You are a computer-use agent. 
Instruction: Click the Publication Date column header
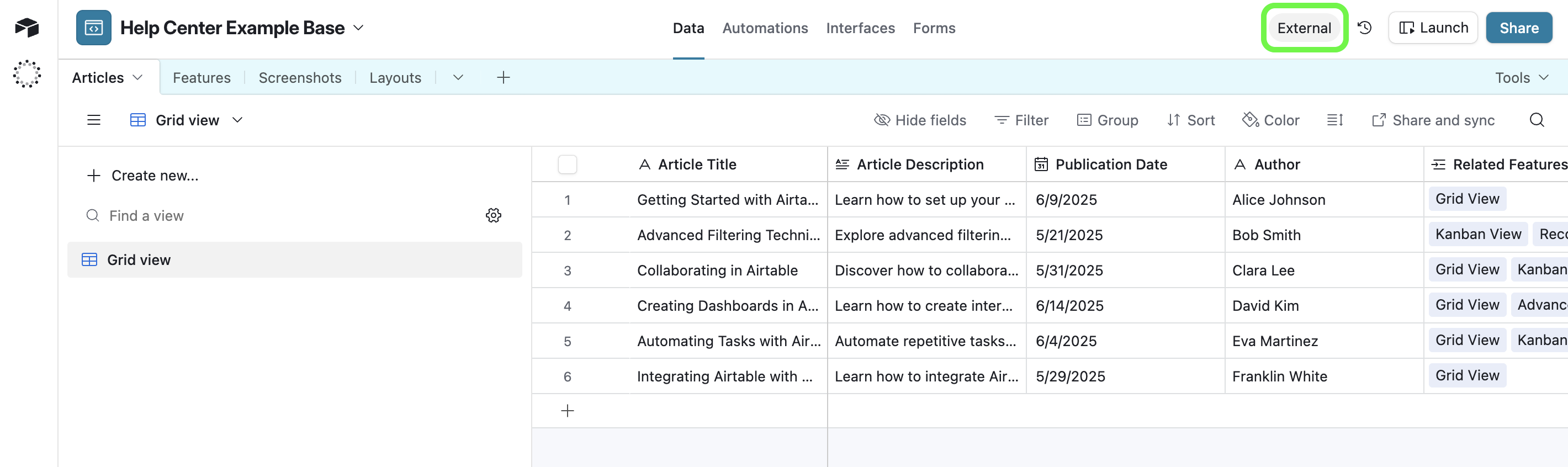pyautogui.click(x=1125, y=164)
